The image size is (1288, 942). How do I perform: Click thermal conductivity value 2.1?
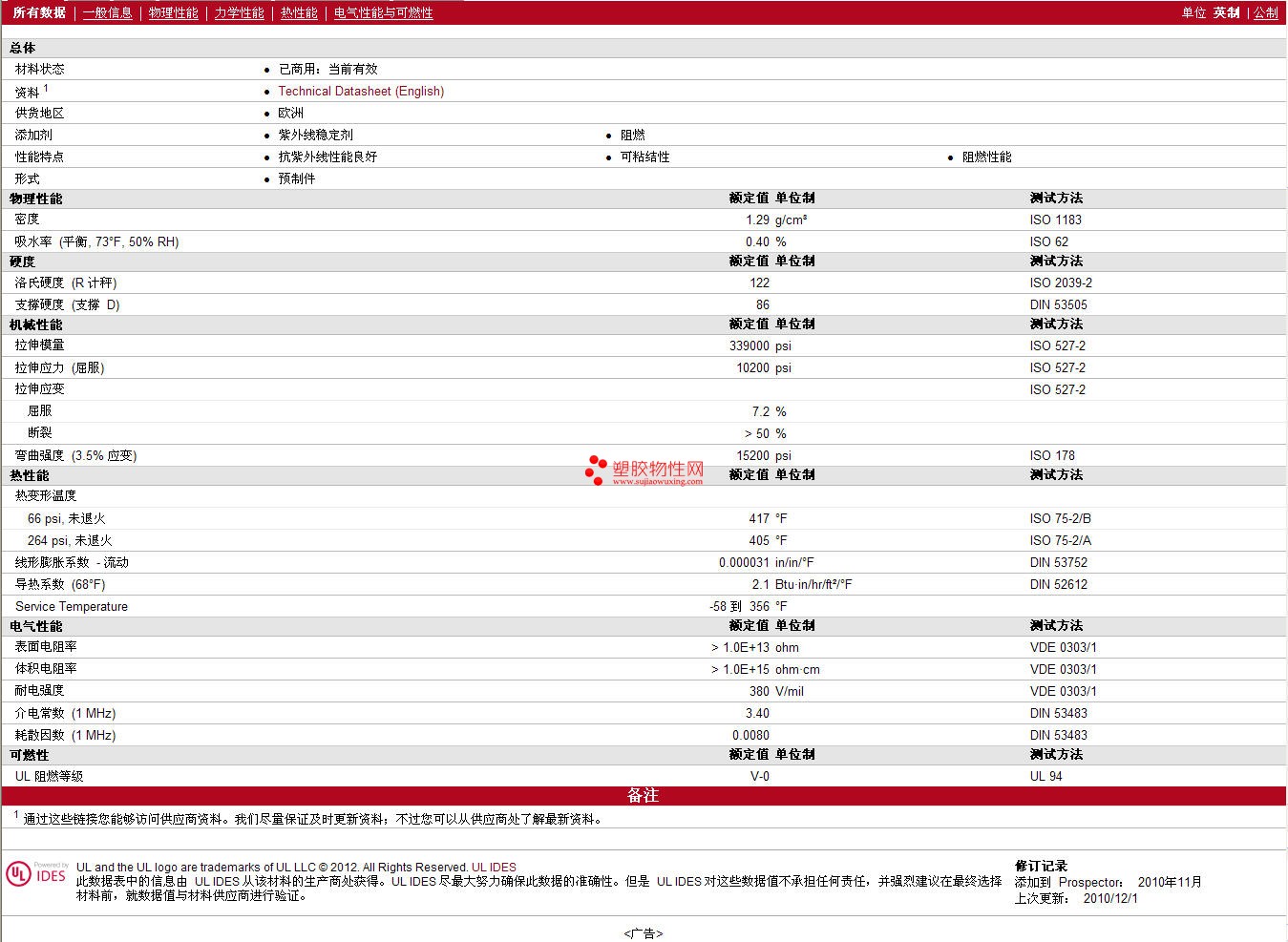click(760, 584)
